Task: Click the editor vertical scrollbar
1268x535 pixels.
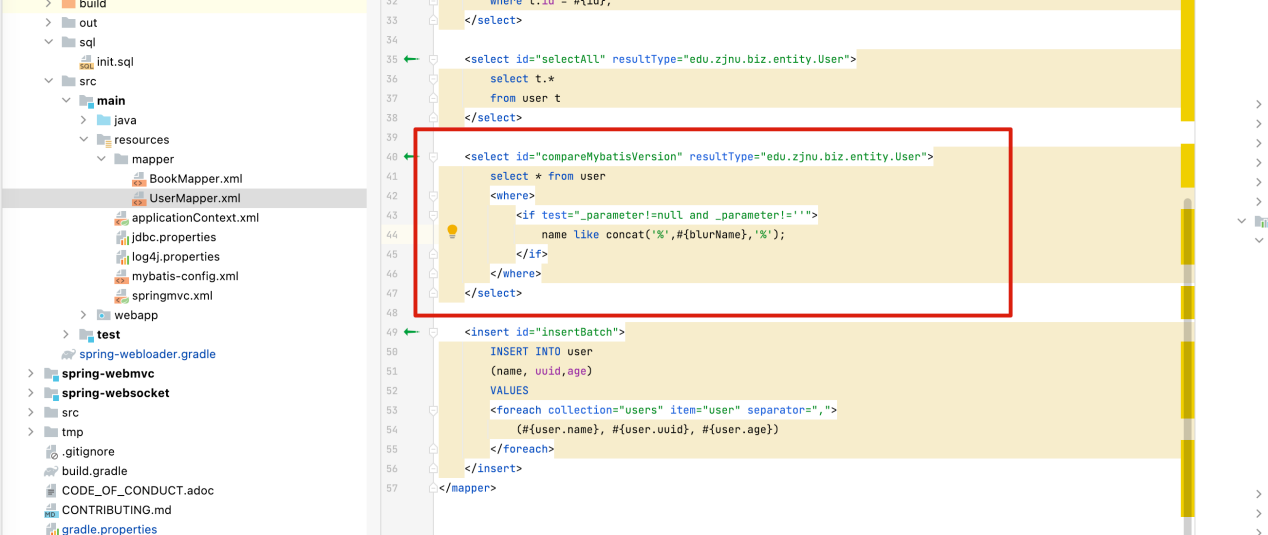Action: 1188,350
